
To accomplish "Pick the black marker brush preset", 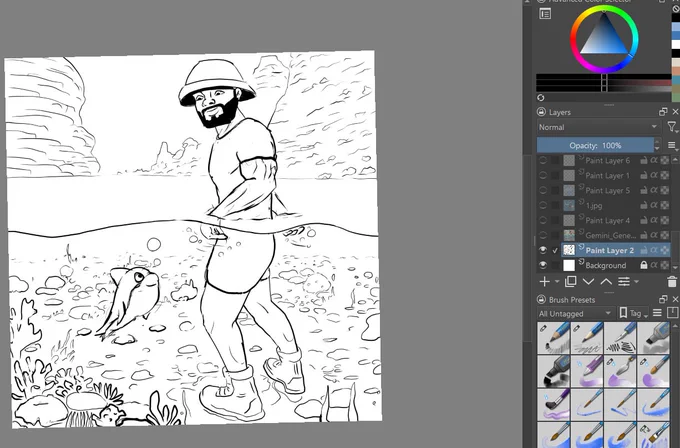I will (x=554, y=371).
